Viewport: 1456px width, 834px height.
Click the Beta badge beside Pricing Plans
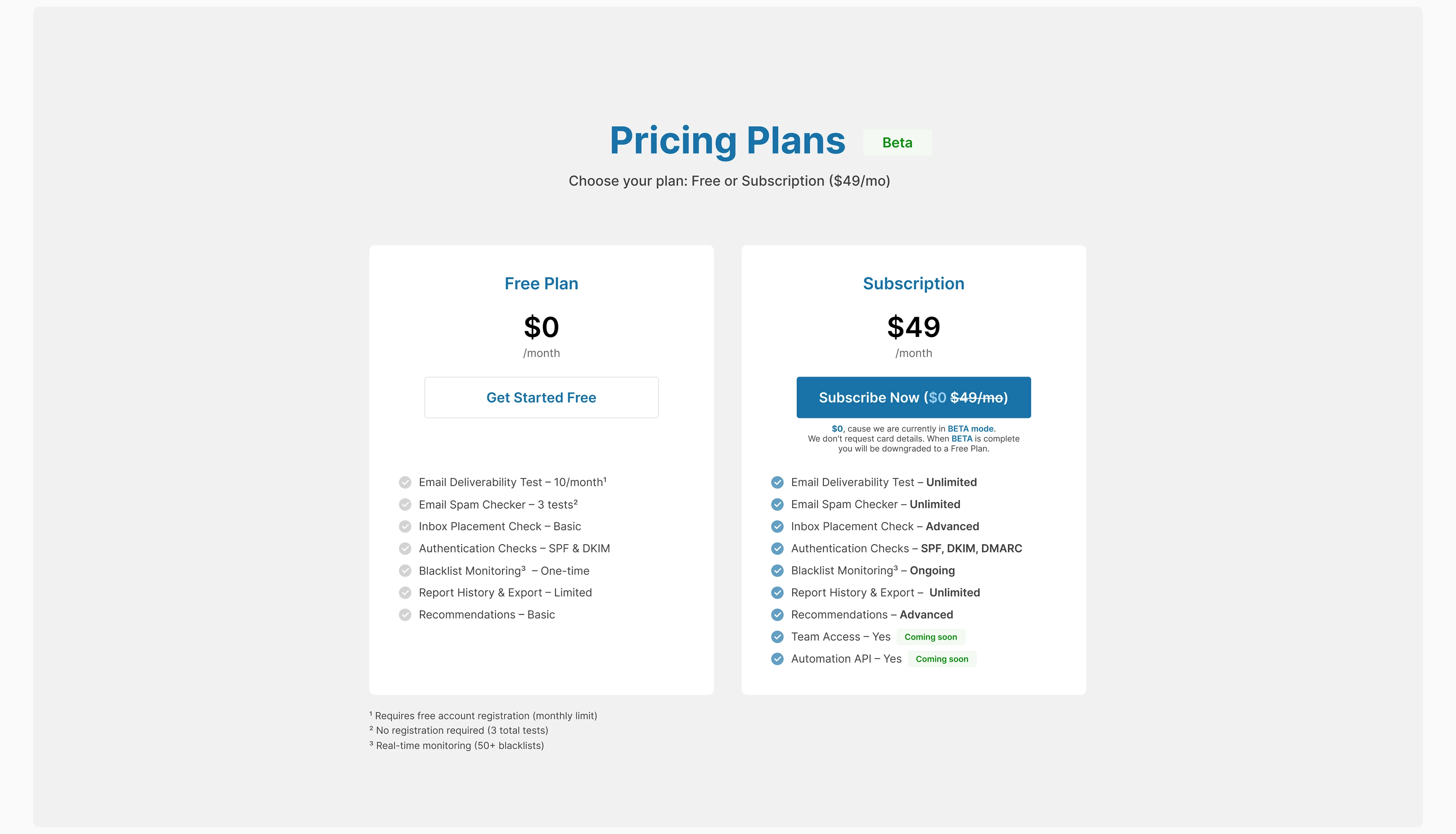click(x=897, y=143)
